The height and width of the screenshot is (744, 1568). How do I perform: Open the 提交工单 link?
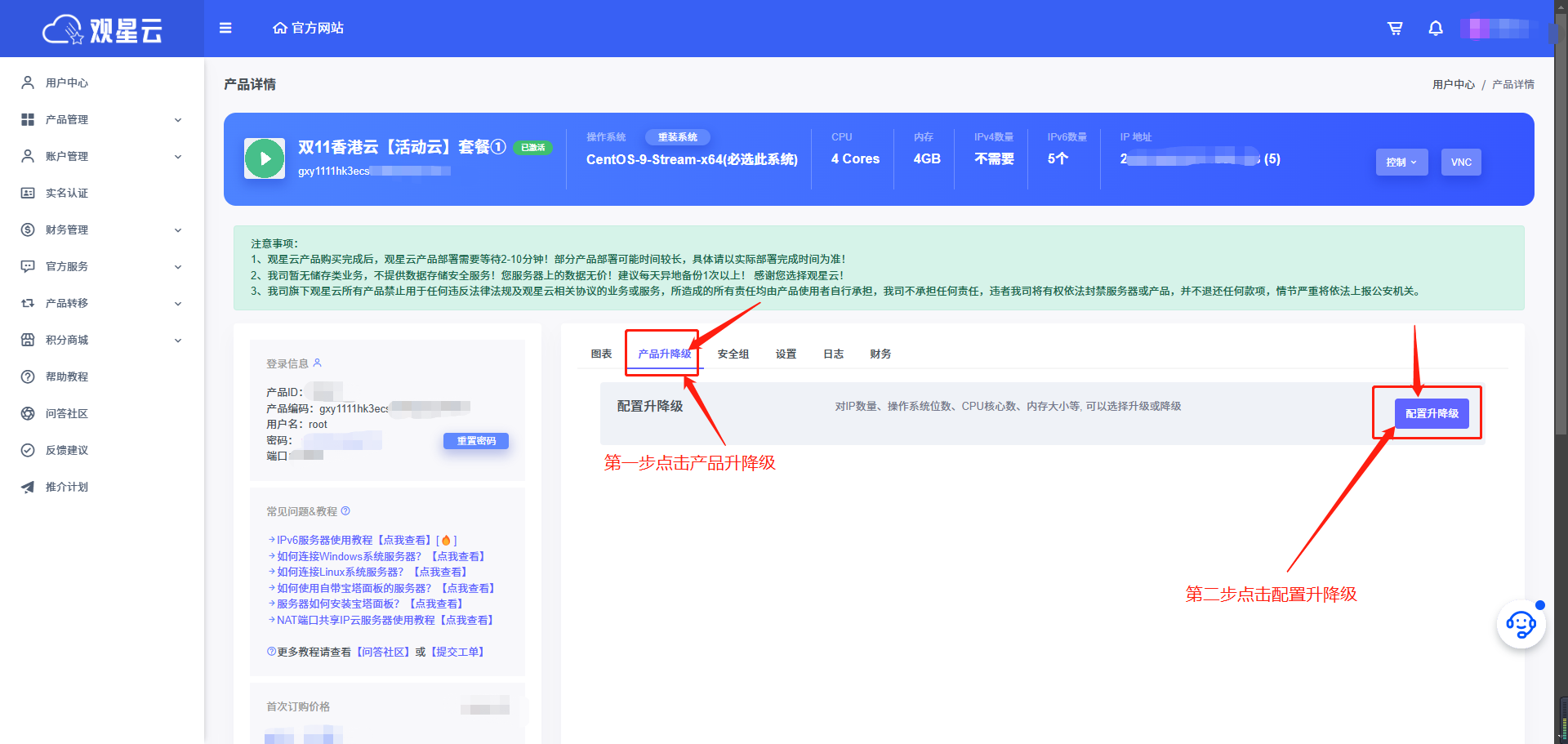(458, 652)
